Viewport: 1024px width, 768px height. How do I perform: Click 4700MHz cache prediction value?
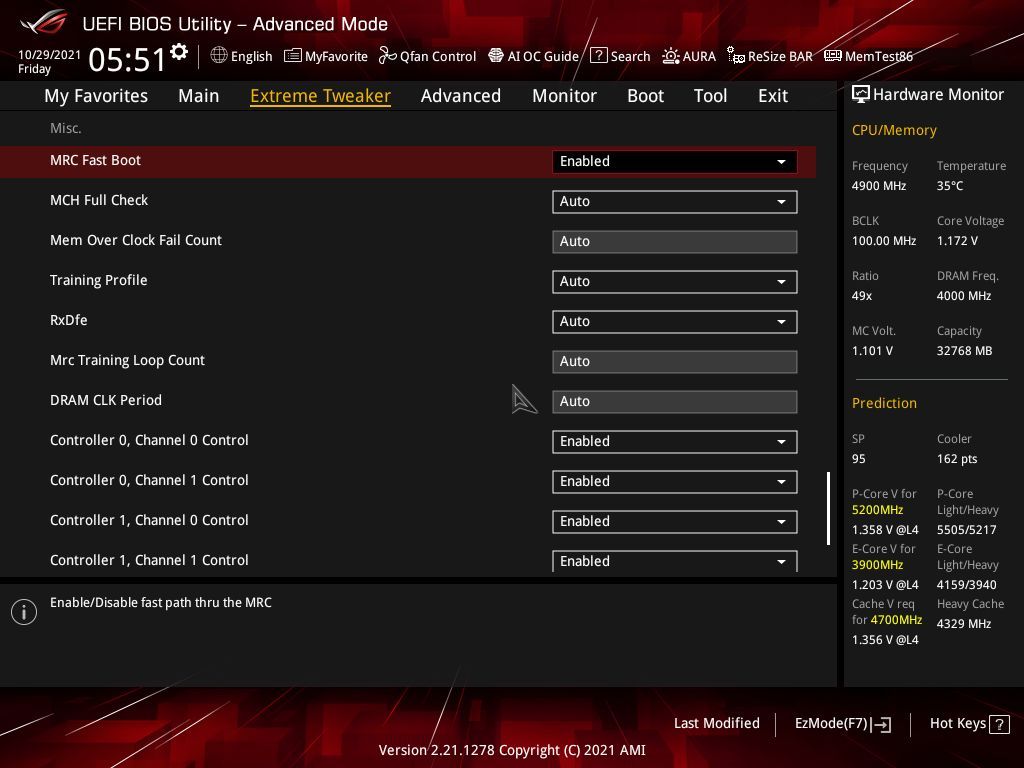pyautogui.click(x=896, y=620)
